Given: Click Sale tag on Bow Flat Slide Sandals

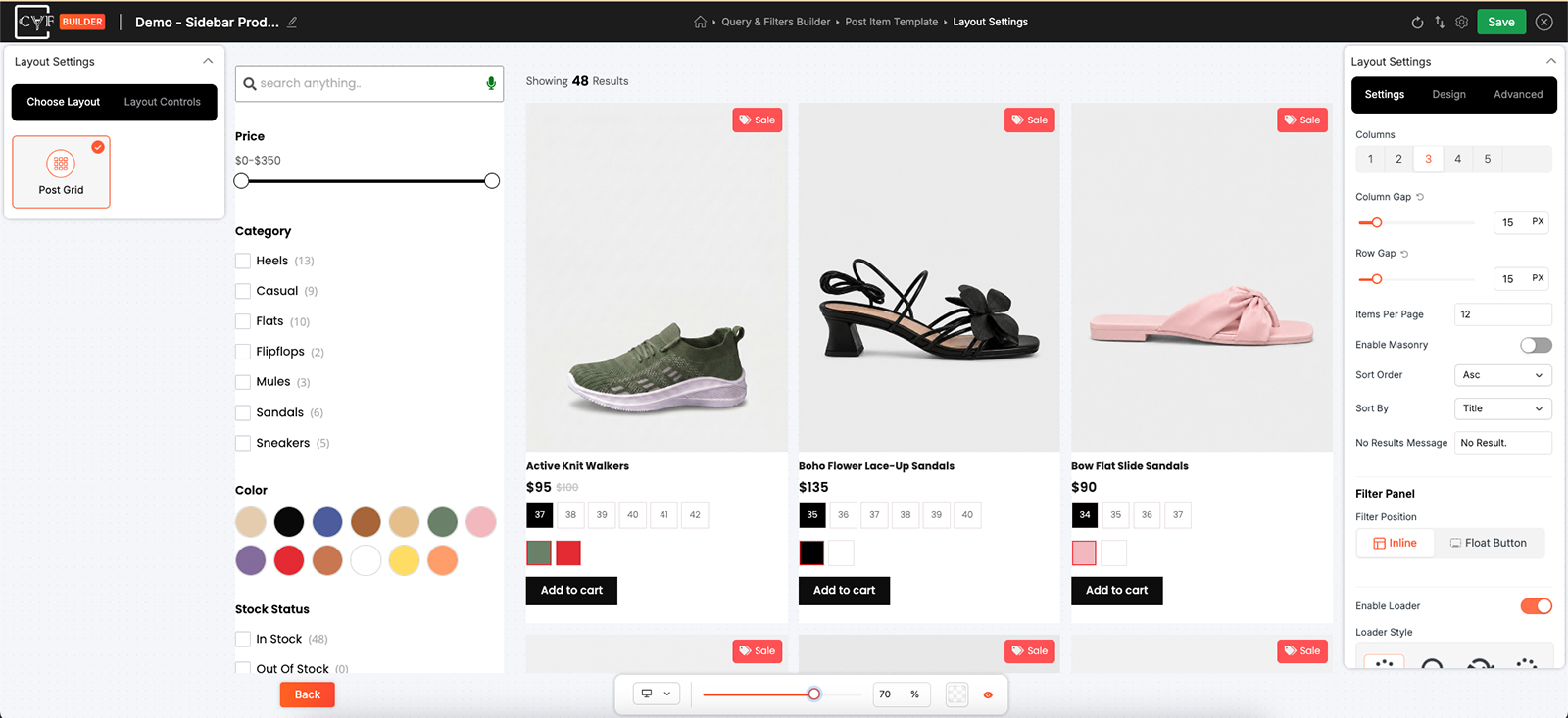Looking at the screenshot, I should 1302,120.
